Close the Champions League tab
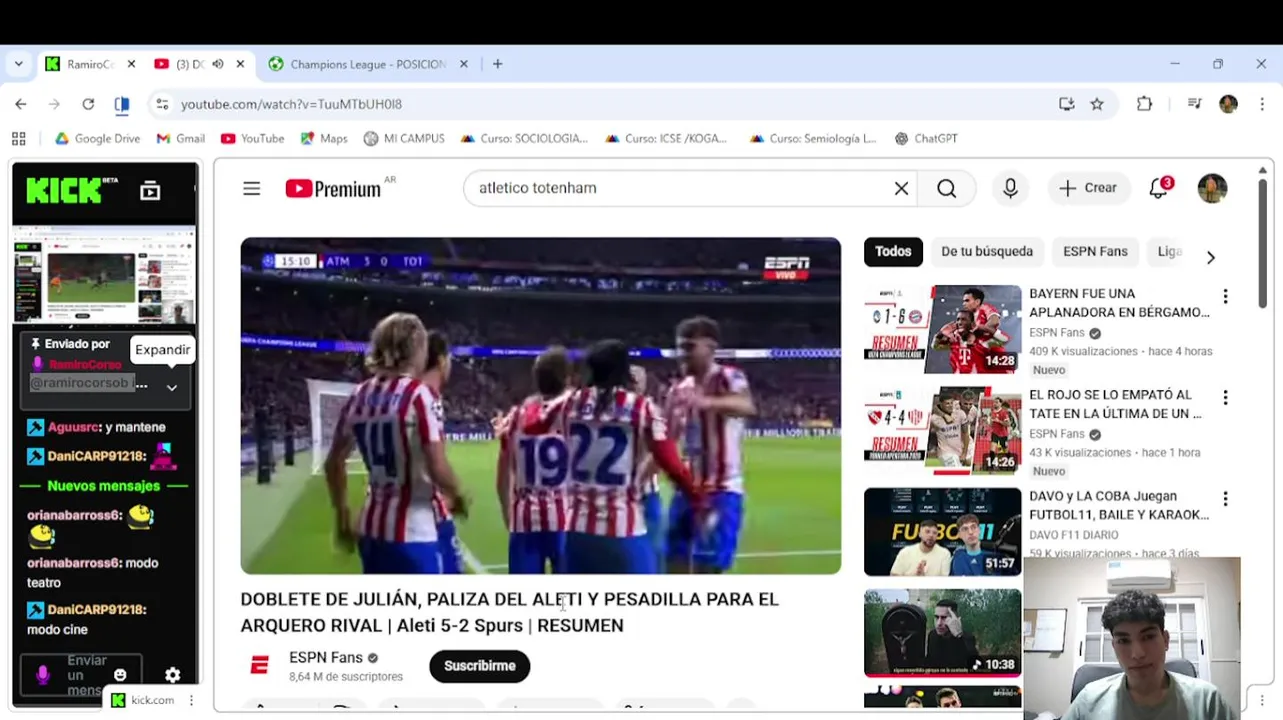The height and width of the screenshot is (720, 1283). 463,64
